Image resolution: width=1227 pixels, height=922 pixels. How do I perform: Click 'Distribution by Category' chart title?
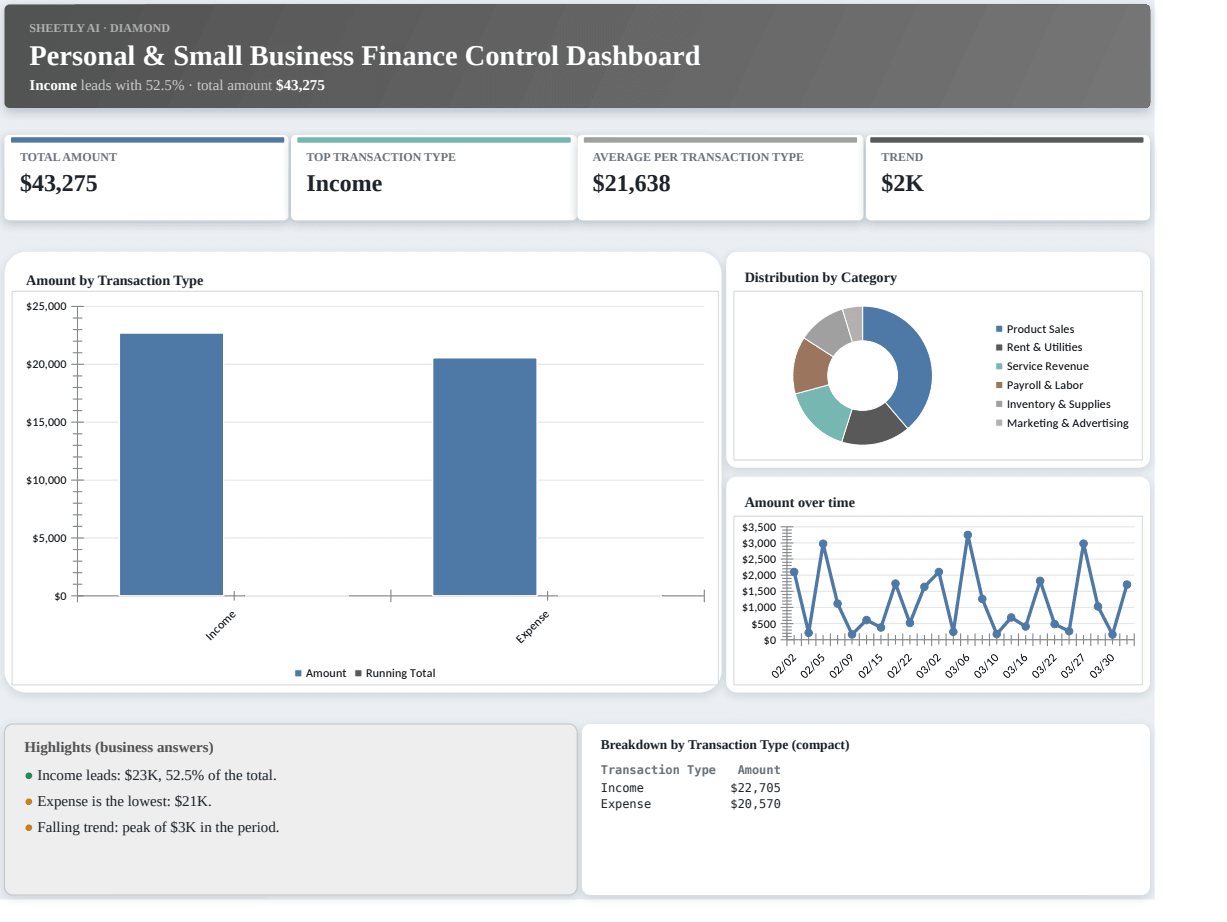[x=820, y=278]
